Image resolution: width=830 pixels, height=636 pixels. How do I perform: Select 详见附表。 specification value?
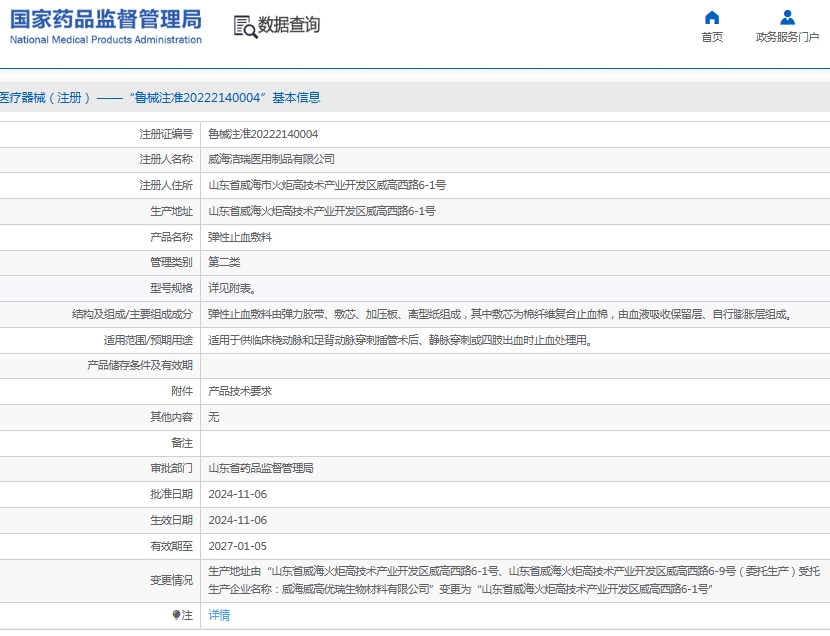(232, 288)
